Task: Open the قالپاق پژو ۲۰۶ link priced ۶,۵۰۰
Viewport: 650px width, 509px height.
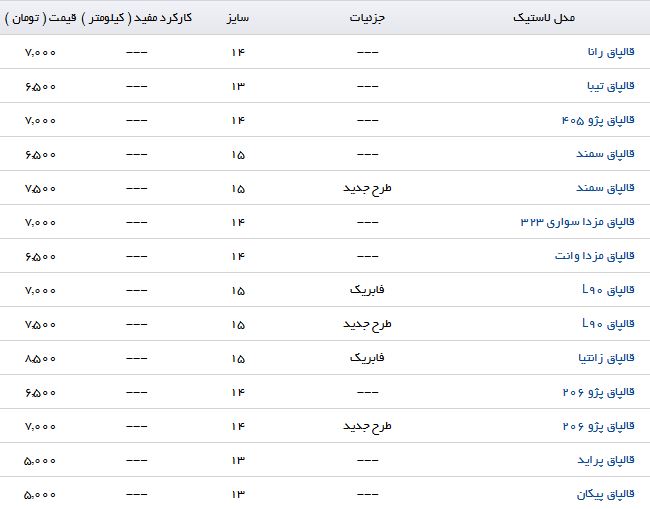Action: click(x=599, y=392)
